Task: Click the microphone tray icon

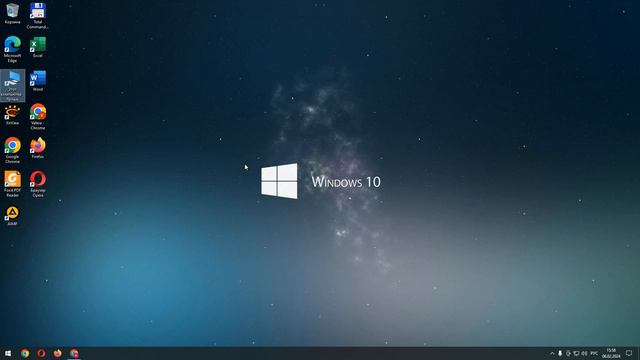Action: (560, 353)
